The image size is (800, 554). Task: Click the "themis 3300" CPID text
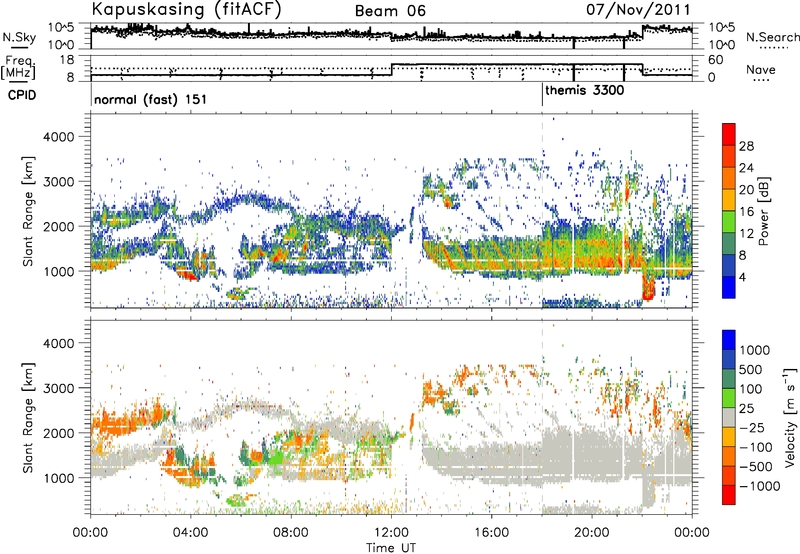[585, 90]
